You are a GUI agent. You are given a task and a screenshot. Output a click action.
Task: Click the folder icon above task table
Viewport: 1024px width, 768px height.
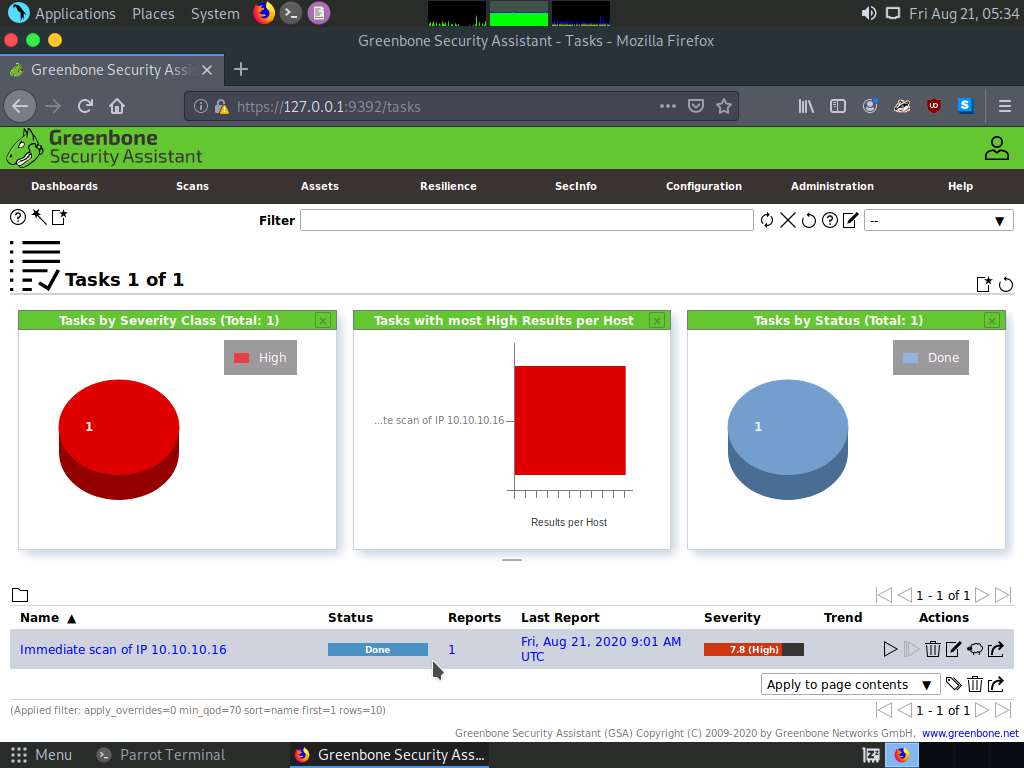(20, 595)
